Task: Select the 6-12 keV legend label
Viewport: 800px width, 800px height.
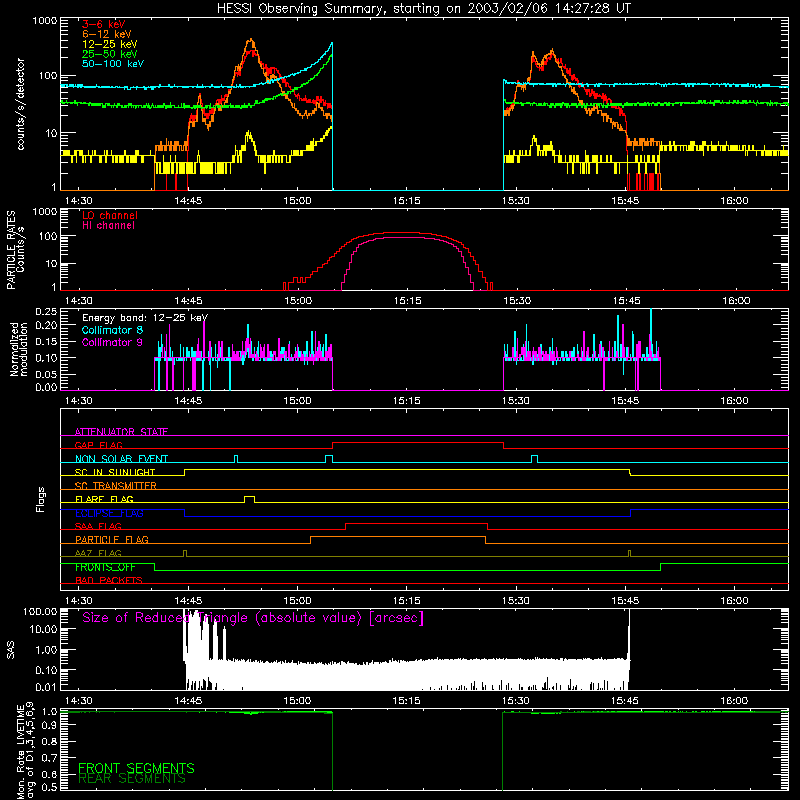Action: click(x=107, y=34)
